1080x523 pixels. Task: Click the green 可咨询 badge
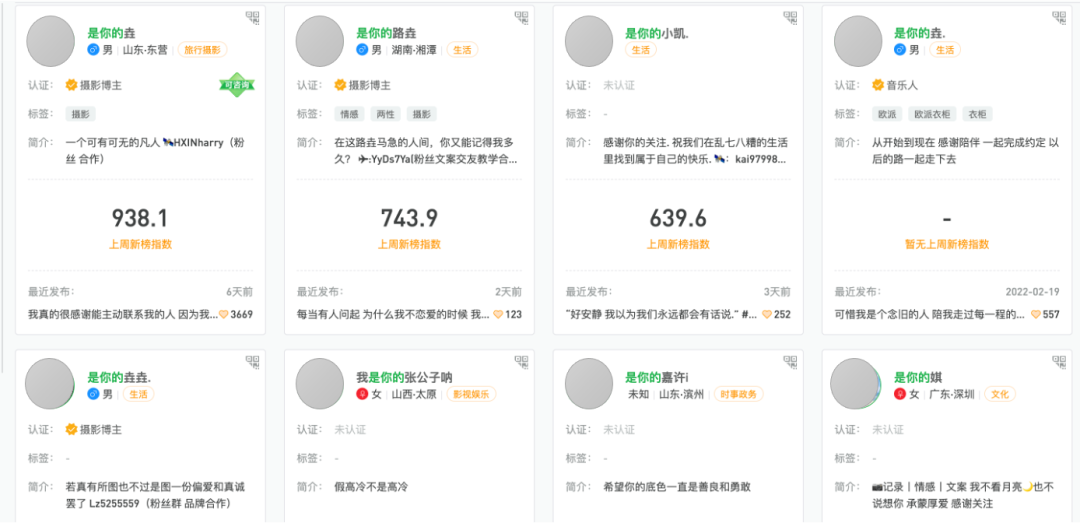tap(237, 85)
